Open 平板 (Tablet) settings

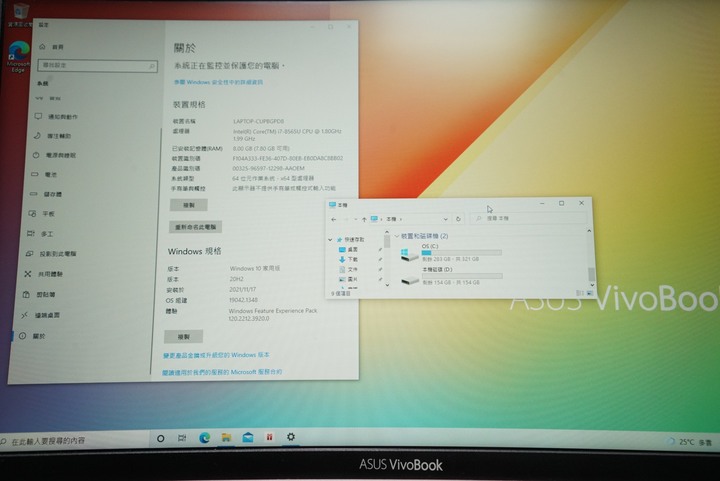42,214
